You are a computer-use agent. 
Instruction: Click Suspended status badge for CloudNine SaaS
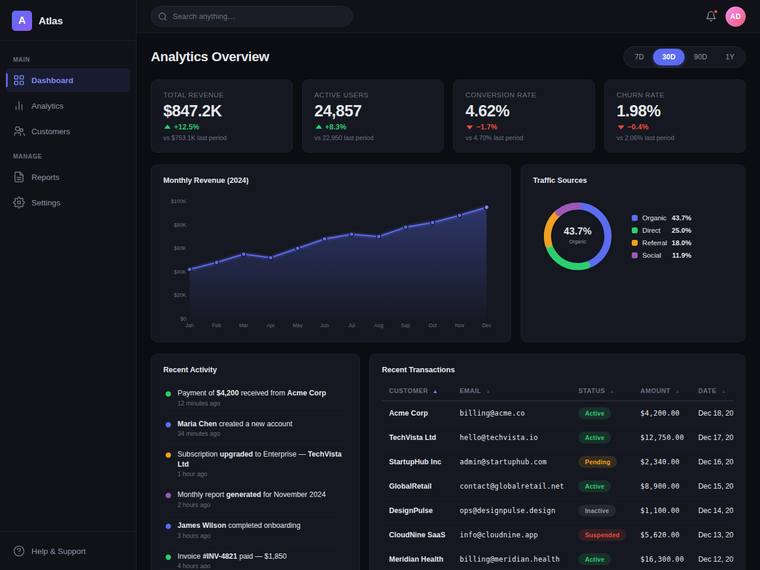[602, 535]
